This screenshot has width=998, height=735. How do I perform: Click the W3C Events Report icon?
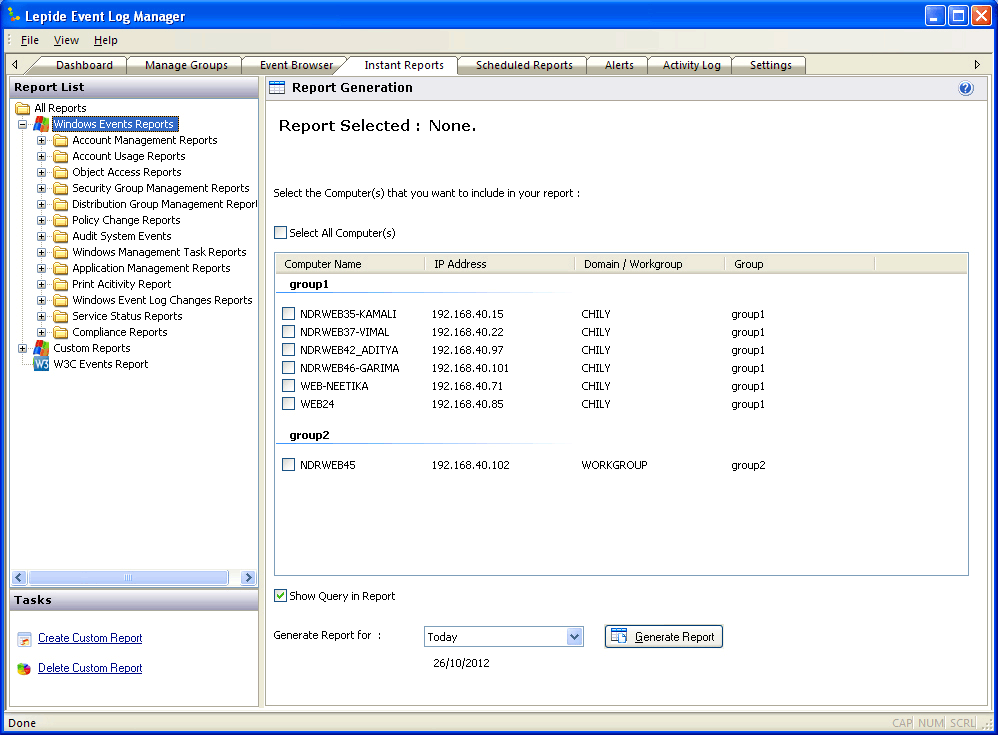point(41,364)
